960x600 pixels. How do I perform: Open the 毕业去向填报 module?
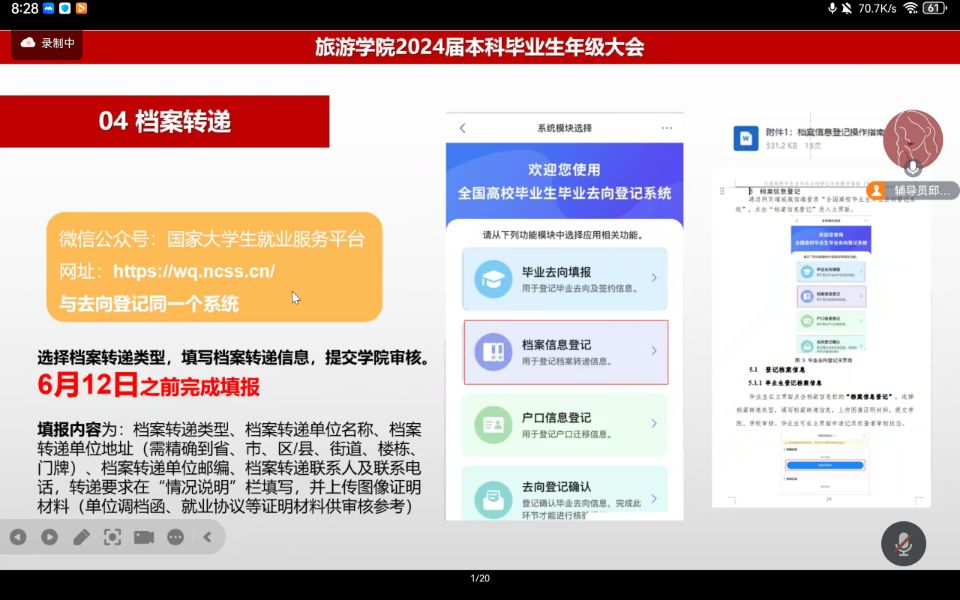[x=565, y=279]
